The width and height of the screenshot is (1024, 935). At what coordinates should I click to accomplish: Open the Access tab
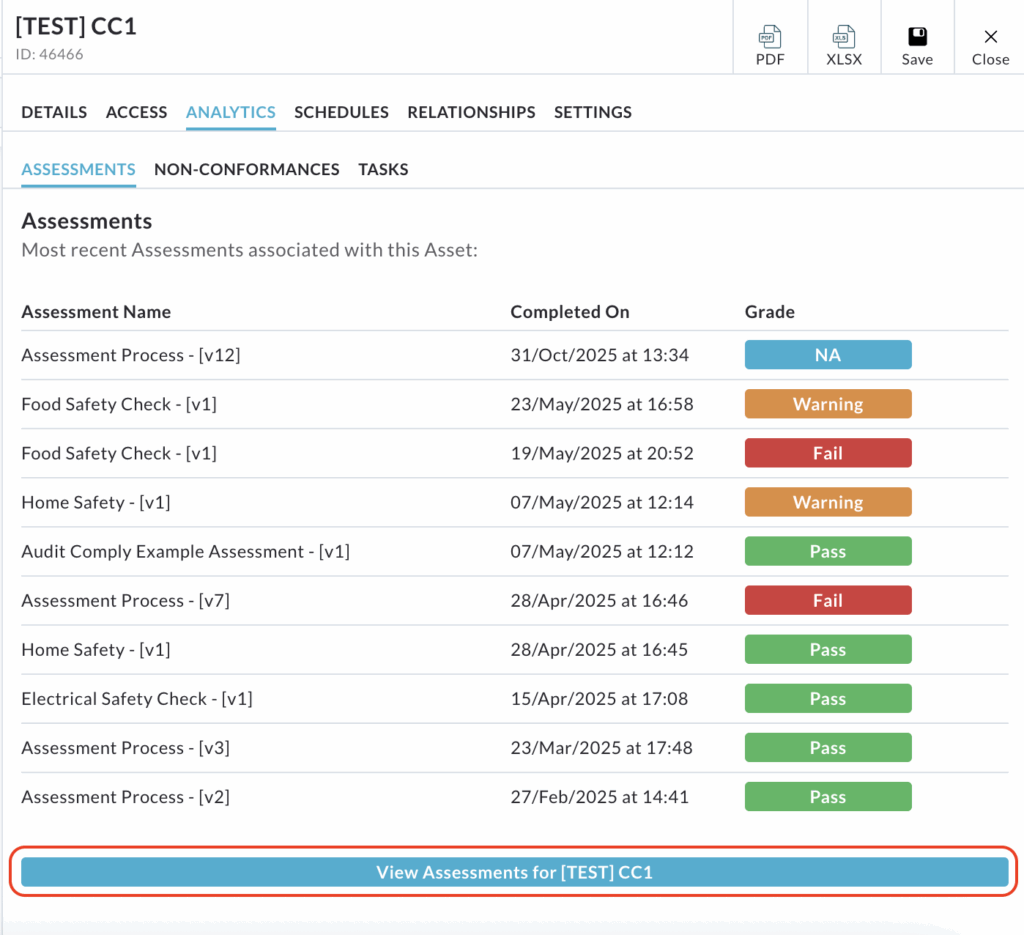136,112
